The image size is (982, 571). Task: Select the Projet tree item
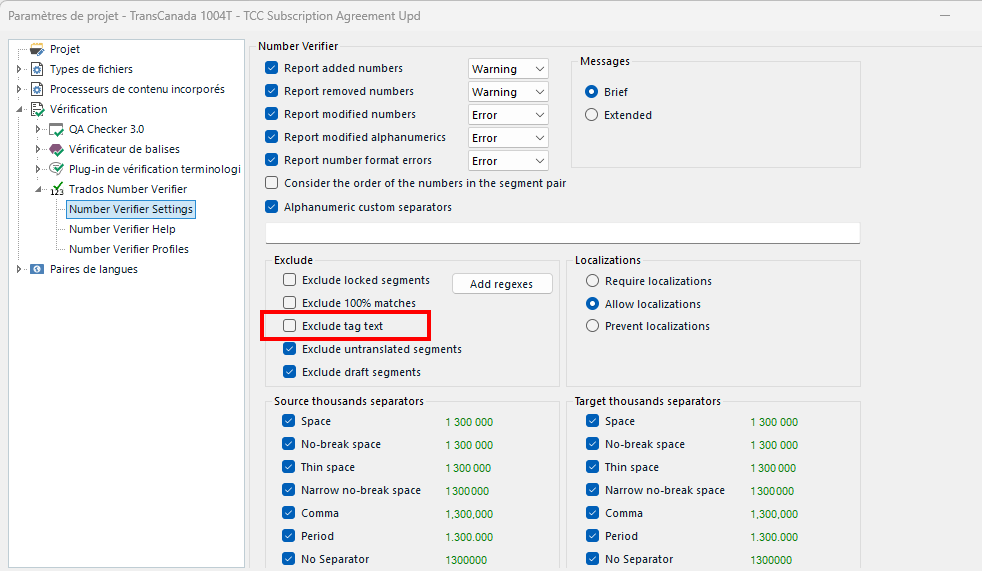coord(65,49)
